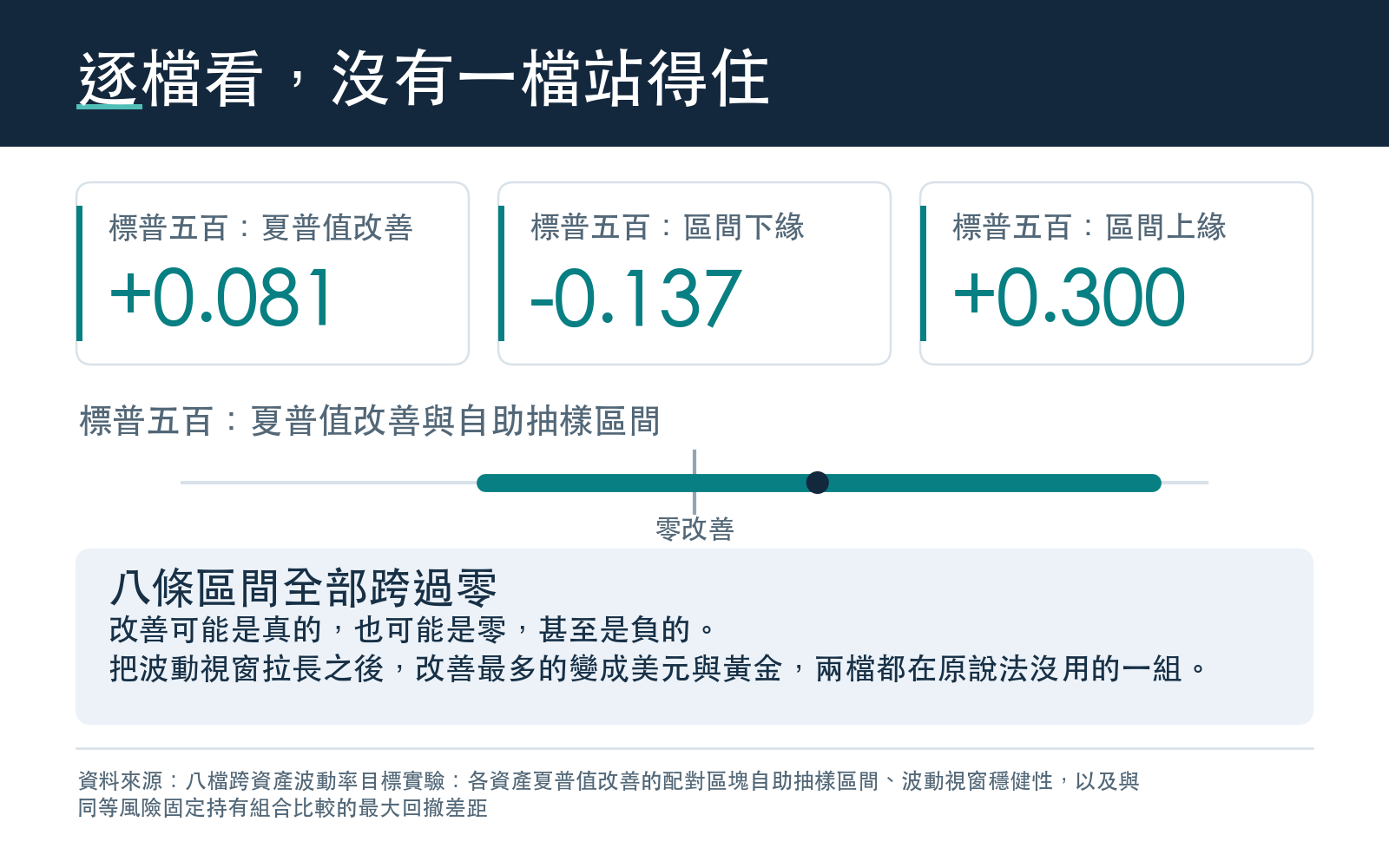Select the card label 標普五百:夏普值改善
The image size is (1389, 868).
(260, 228)
